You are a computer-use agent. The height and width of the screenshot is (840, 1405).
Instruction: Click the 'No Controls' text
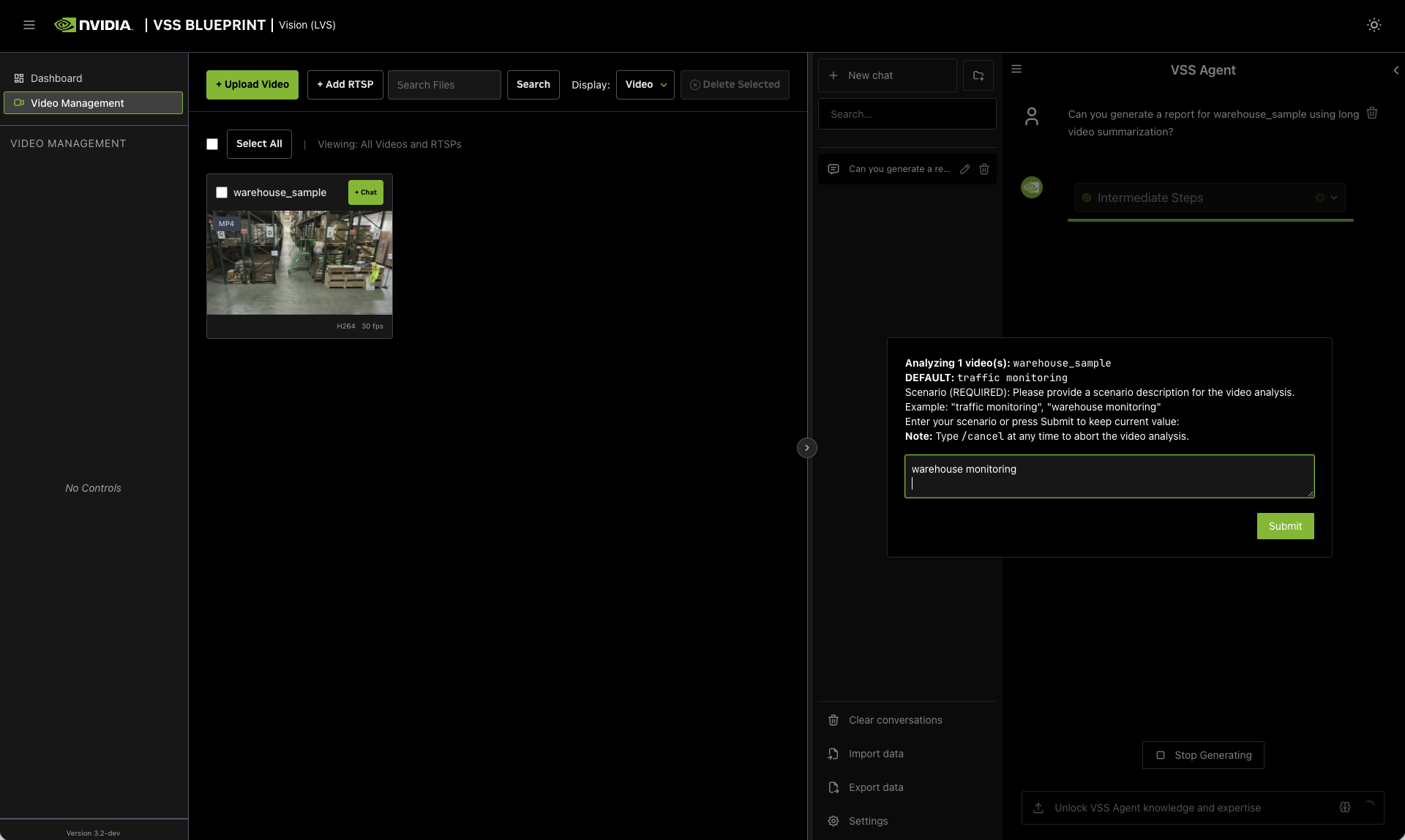point(93,488)
